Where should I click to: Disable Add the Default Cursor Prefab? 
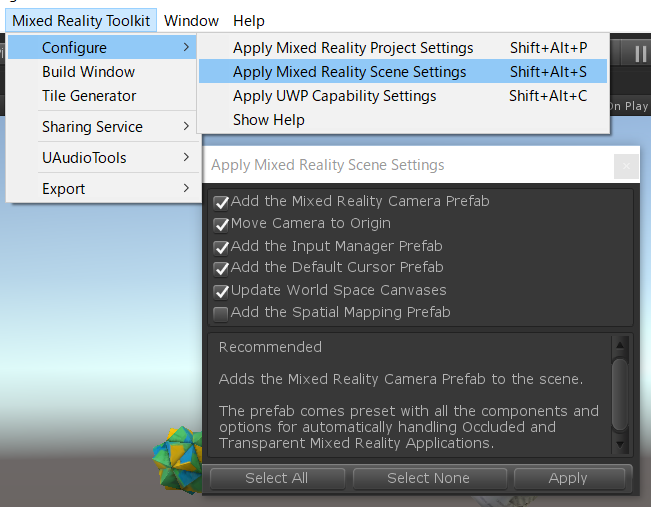click(220, 269)
